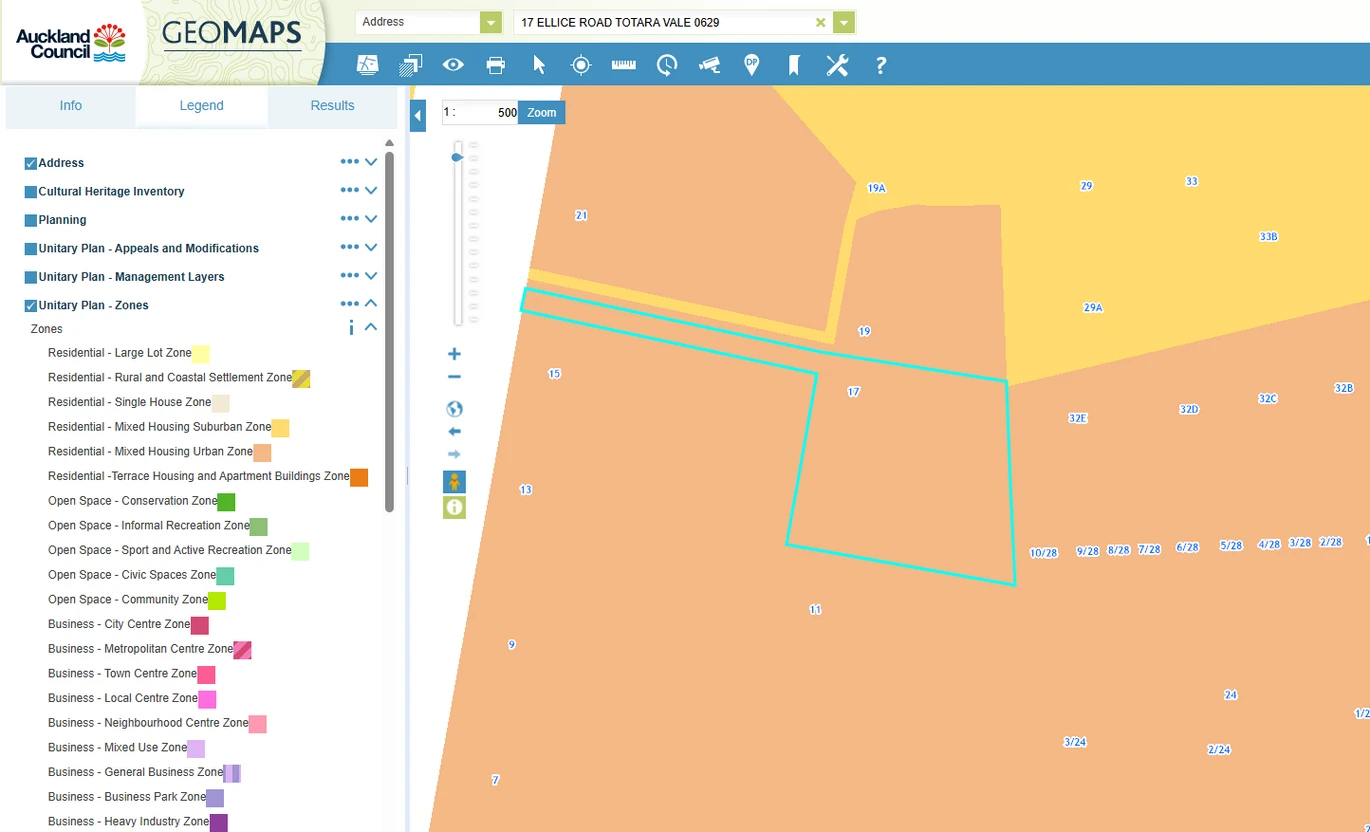The height and width of the screenshot is (832, 1370).
Task: Click the locate target crosshair icon
Action: click(581, 65)
